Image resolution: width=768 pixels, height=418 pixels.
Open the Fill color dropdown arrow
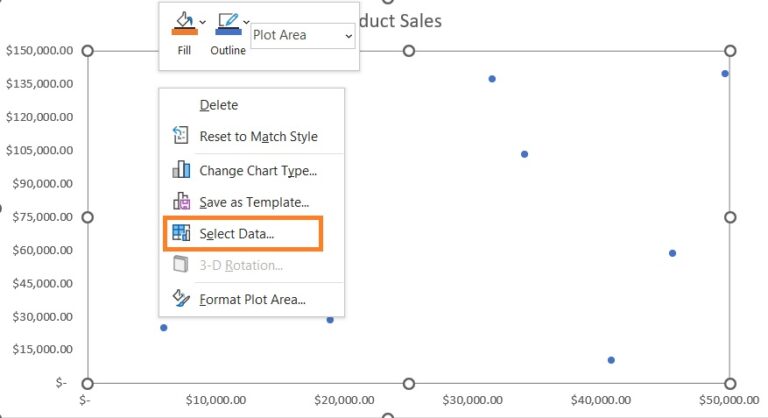coord(203,21)
